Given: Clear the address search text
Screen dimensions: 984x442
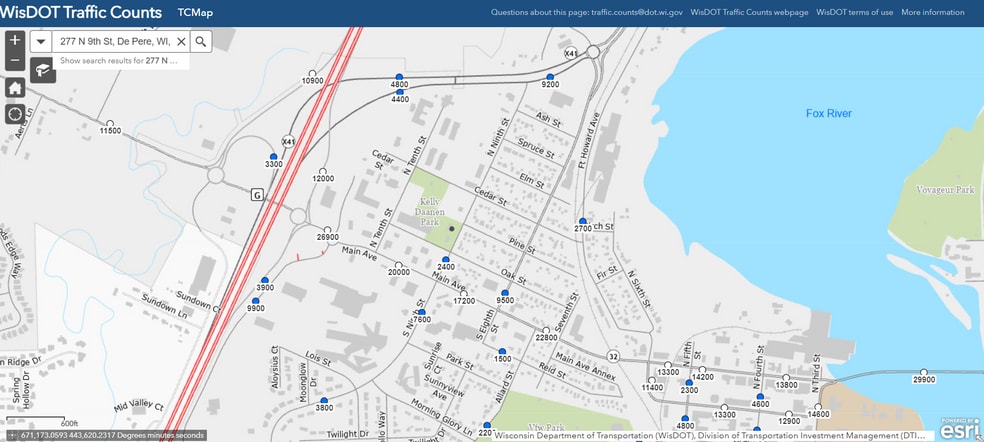Looking at the screenshot, I should (181, 41).
